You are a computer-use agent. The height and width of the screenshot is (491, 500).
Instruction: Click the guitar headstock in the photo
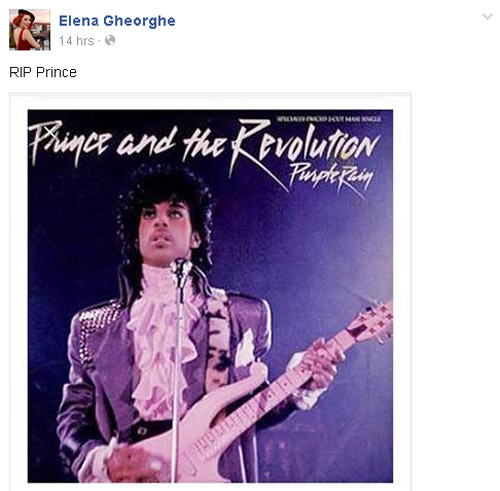370,323
